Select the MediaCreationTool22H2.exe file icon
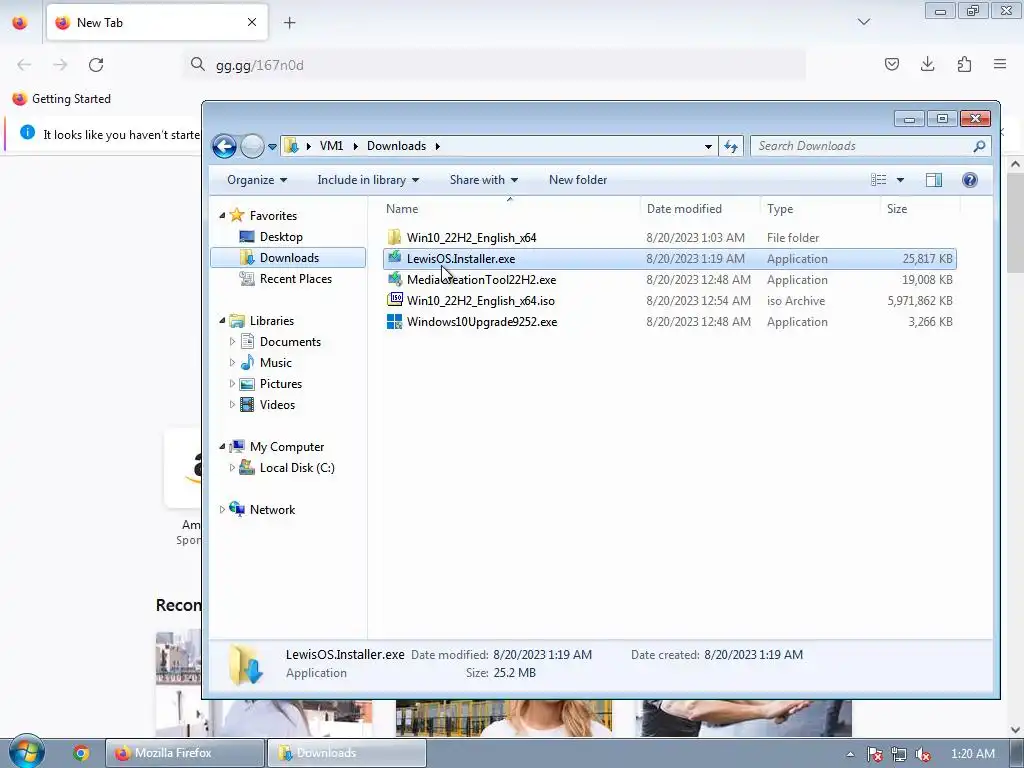 [394, 279]
